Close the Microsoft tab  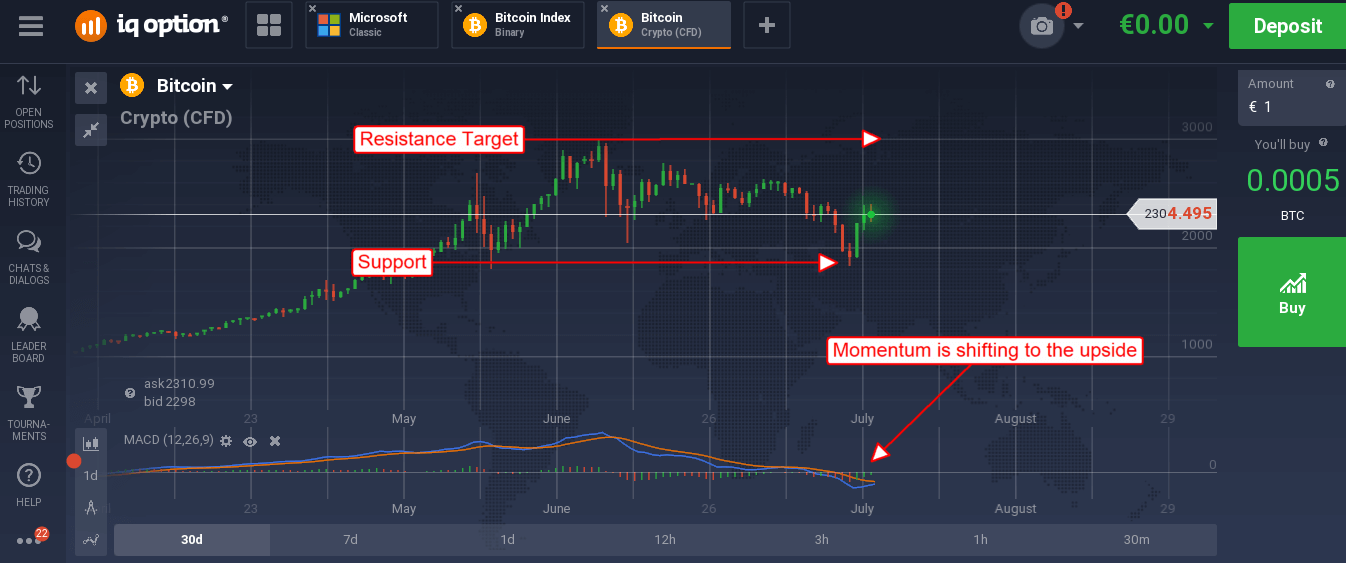(313, 9)
